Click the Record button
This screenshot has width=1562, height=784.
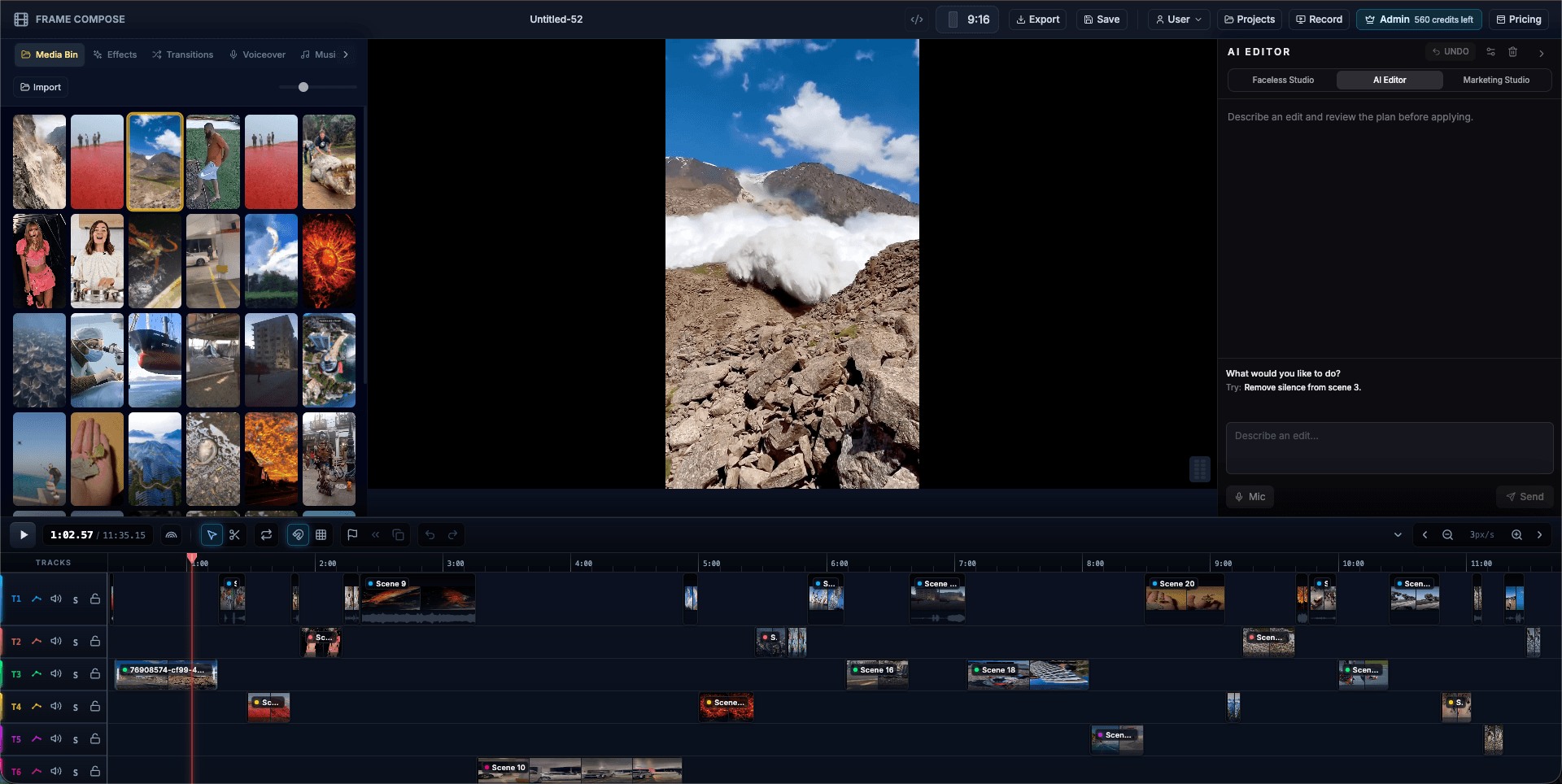click(1319, 20)
